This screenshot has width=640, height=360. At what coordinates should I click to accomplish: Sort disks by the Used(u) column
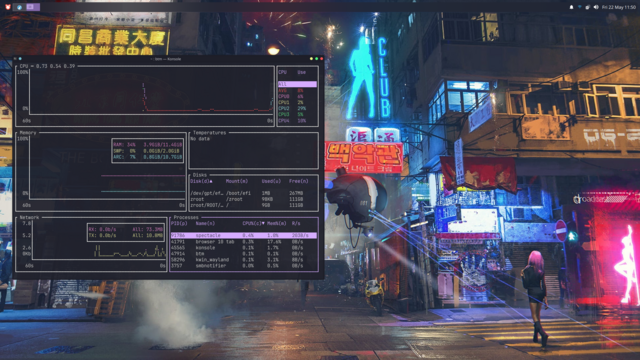pos(271,181)
